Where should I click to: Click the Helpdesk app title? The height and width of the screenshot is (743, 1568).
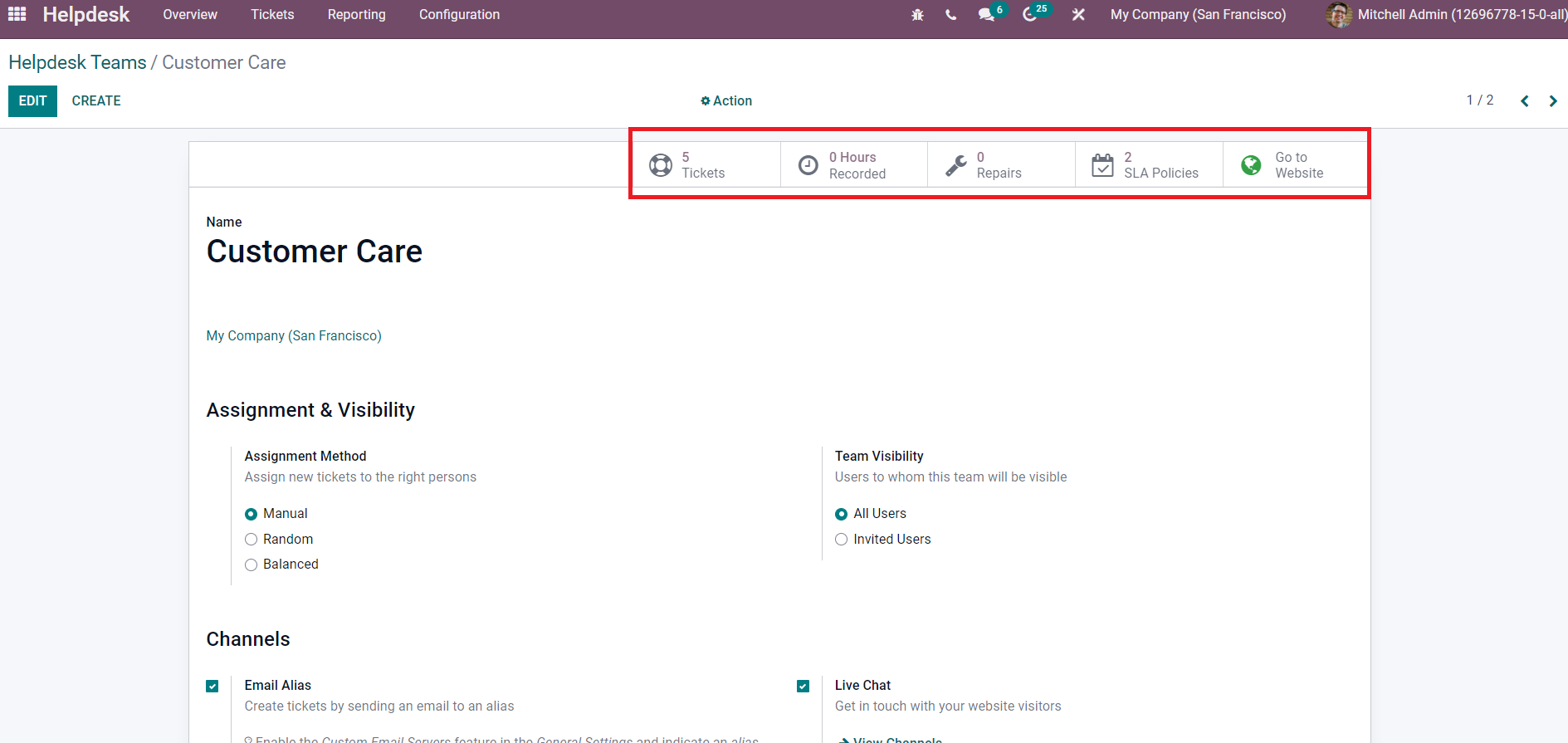[x=86, y=15]
